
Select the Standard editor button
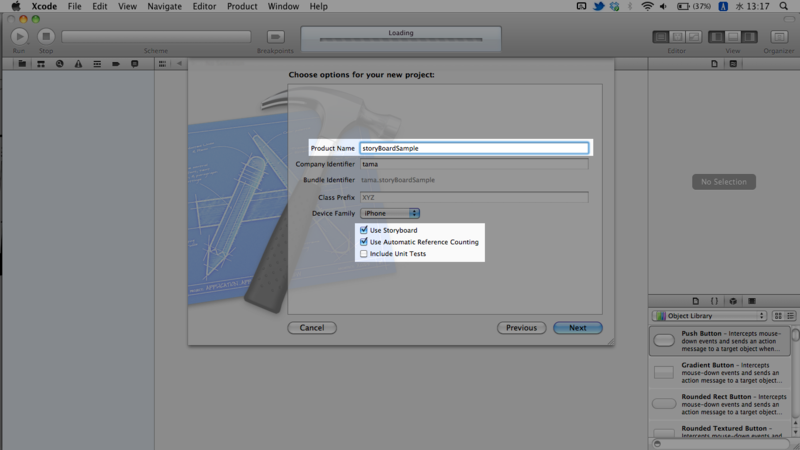point(661,37)
